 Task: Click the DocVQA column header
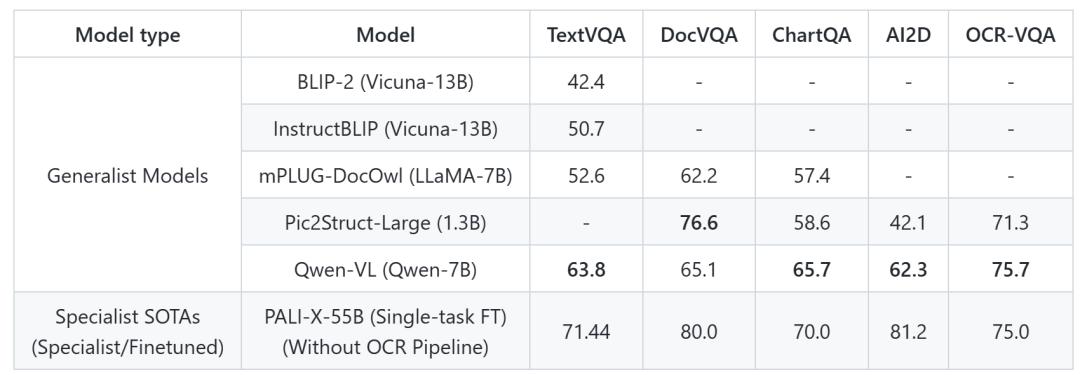coord(698,34)
